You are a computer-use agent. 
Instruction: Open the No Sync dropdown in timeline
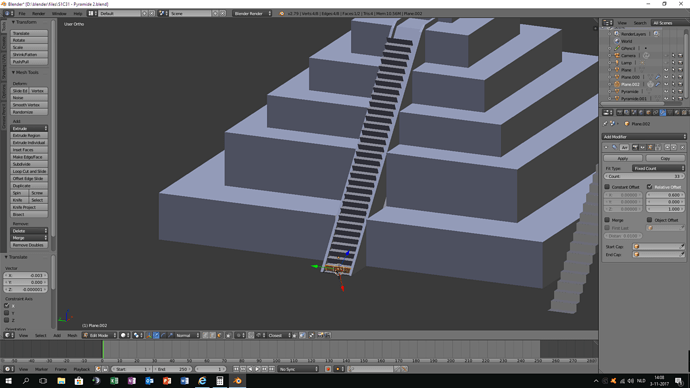pyautogui.click(x=298, y=369)
